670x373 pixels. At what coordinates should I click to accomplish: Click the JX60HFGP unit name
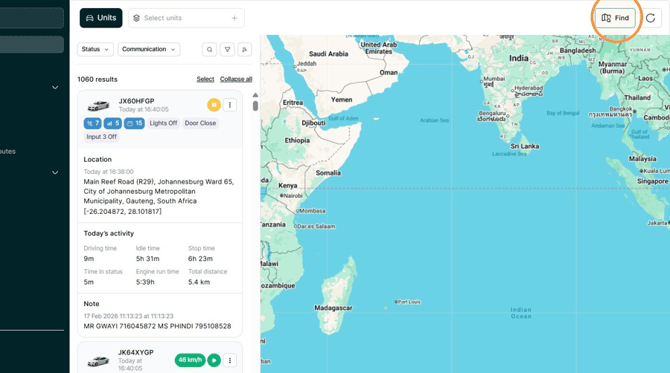click(x=136, y=101)
